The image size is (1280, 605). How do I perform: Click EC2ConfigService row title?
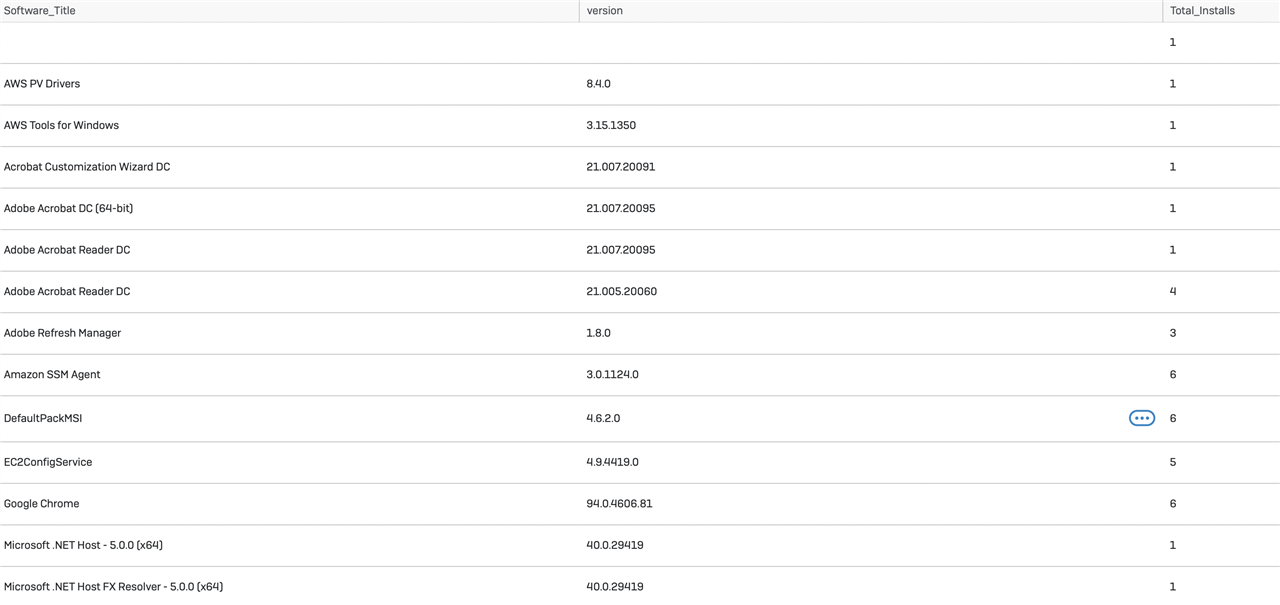coord(48,462)
